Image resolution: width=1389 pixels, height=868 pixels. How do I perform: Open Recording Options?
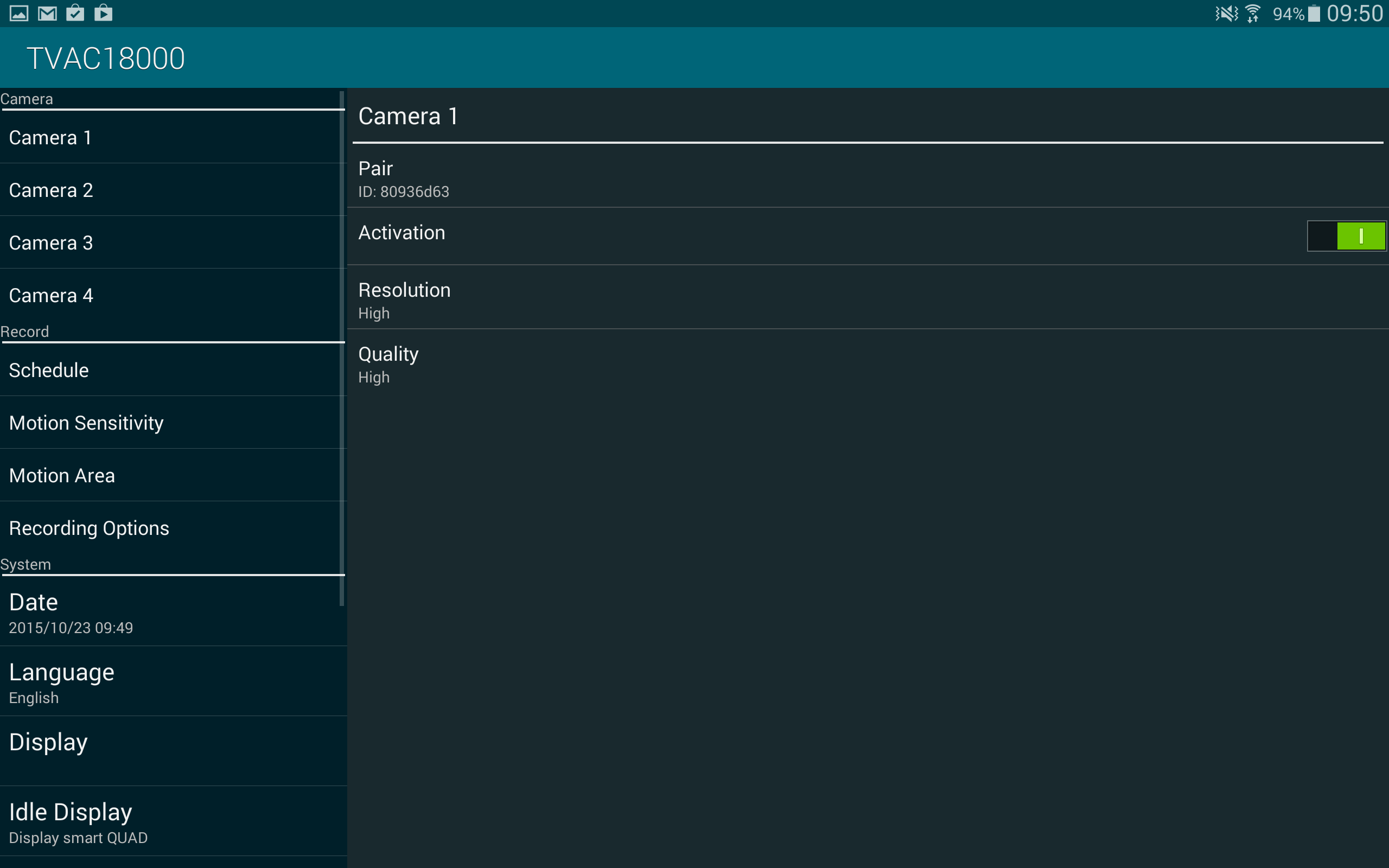[x=173, y=528]
